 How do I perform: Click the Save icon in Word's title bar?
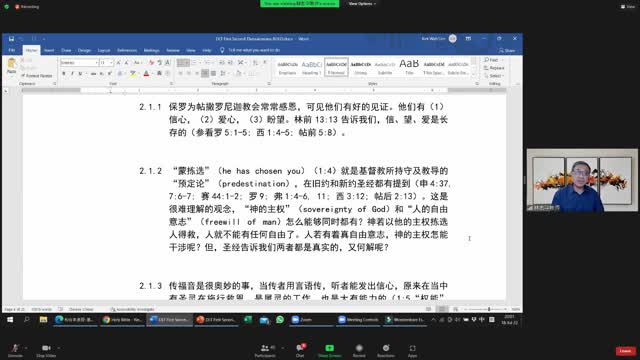tap(11, 39)
